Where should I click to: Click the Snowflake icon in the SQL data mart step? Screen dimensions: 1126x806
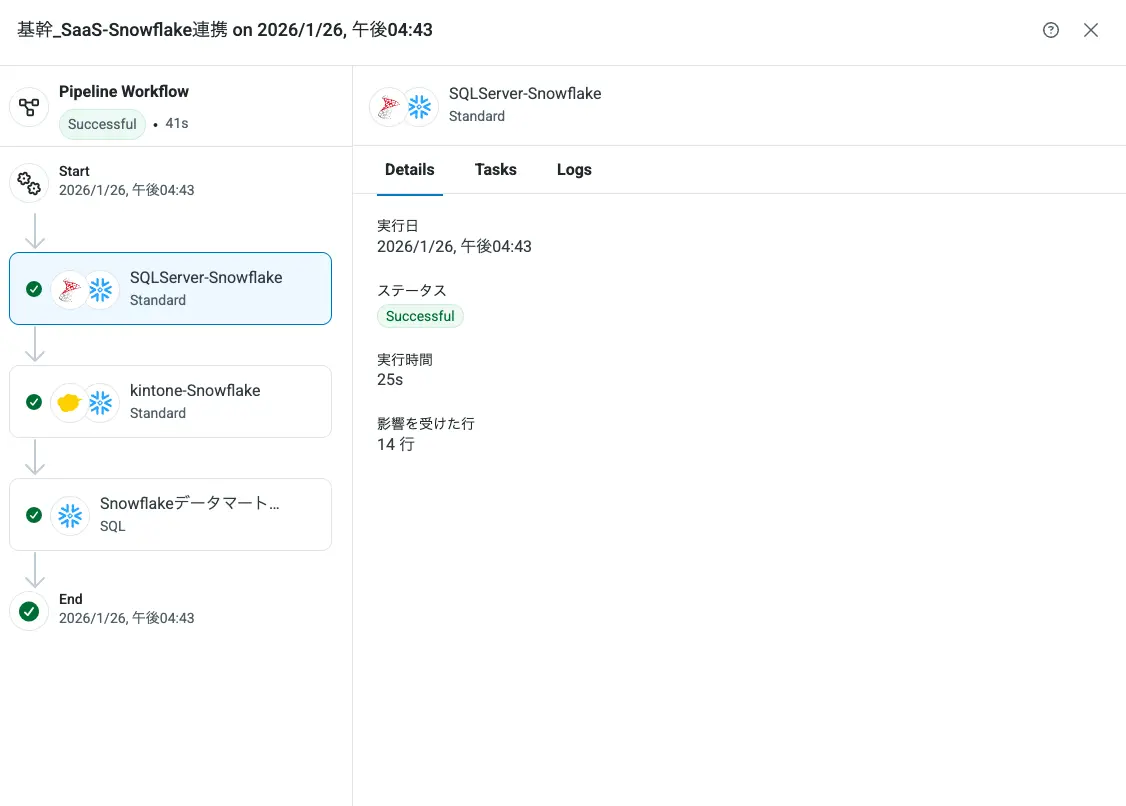[70, 515]
